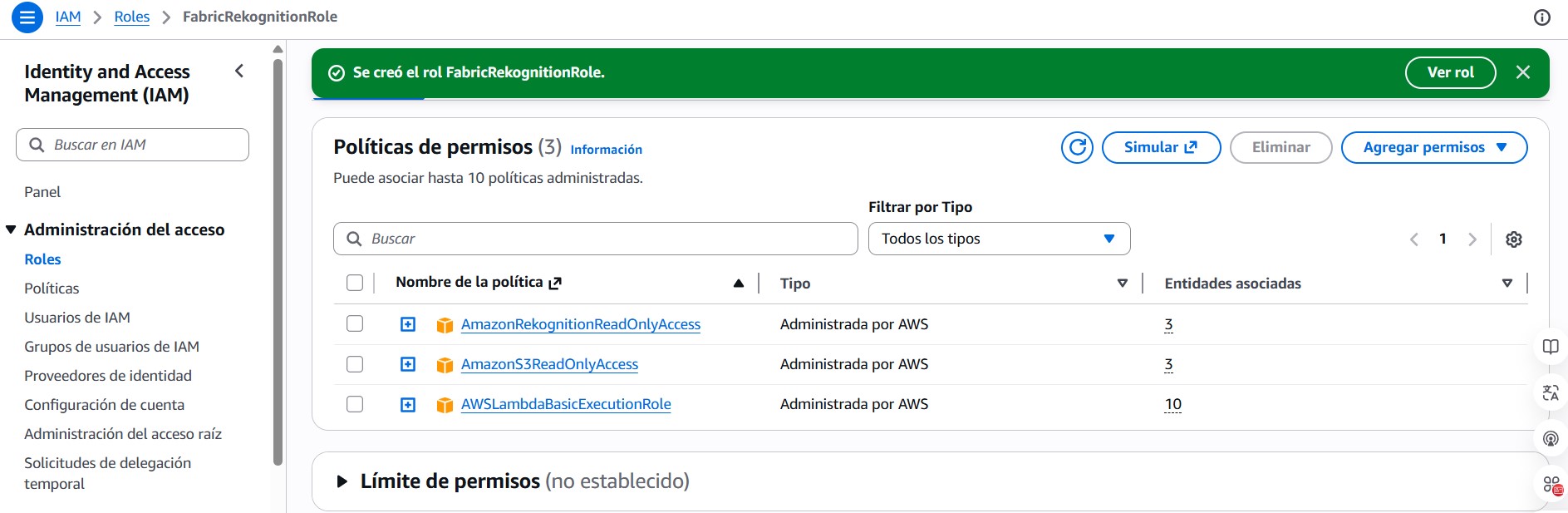
Task: Open Proveedores de identidad in sidebar
Action: click(x=108, y=376)
